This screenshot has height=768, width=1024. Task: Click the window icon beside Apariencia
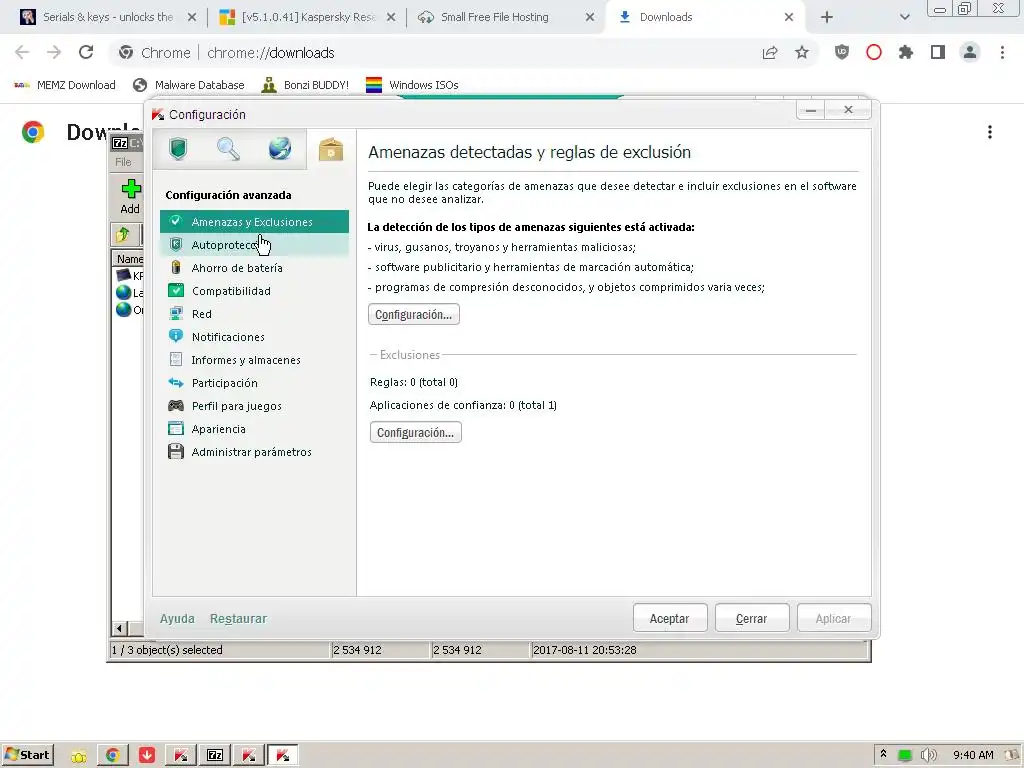pyautogui.click(x=176, y=428)
